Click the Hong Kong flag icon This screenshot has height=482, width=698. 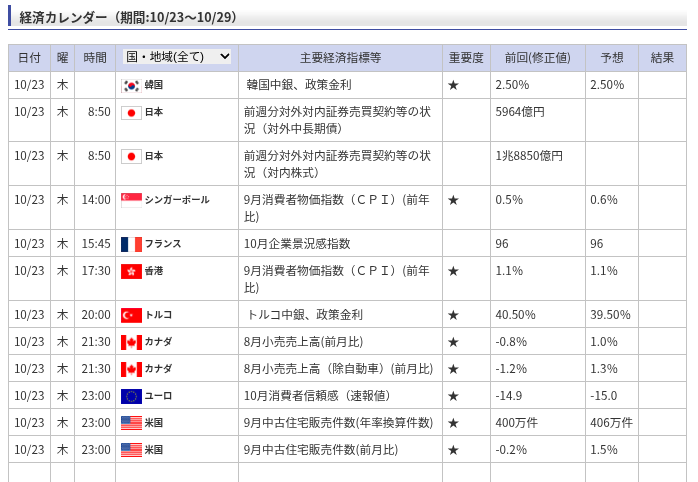point(131,271)
